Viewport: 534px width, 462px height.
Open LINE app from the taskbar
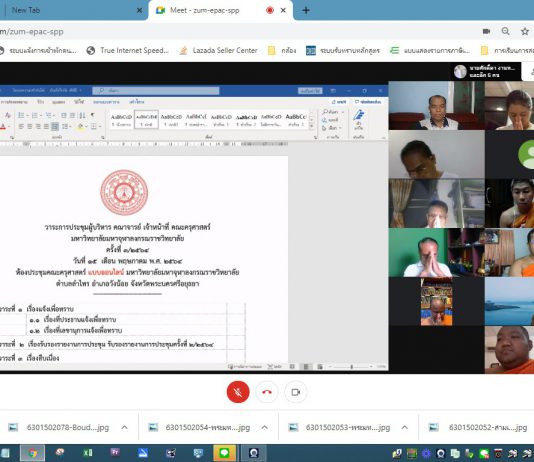coord(224,453)
